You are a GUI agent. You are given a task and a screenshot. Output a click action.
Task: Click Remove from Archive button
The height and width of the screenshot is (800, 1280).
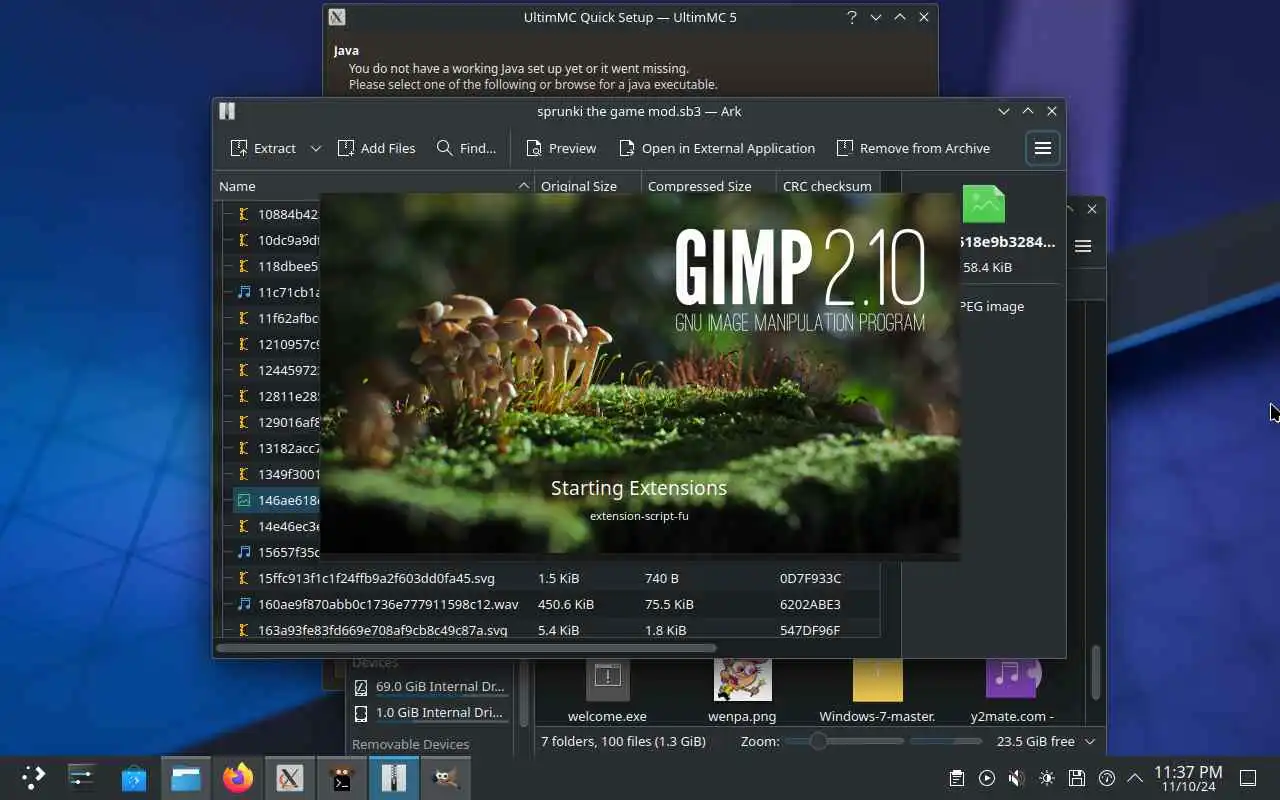(x=913, y=148)
